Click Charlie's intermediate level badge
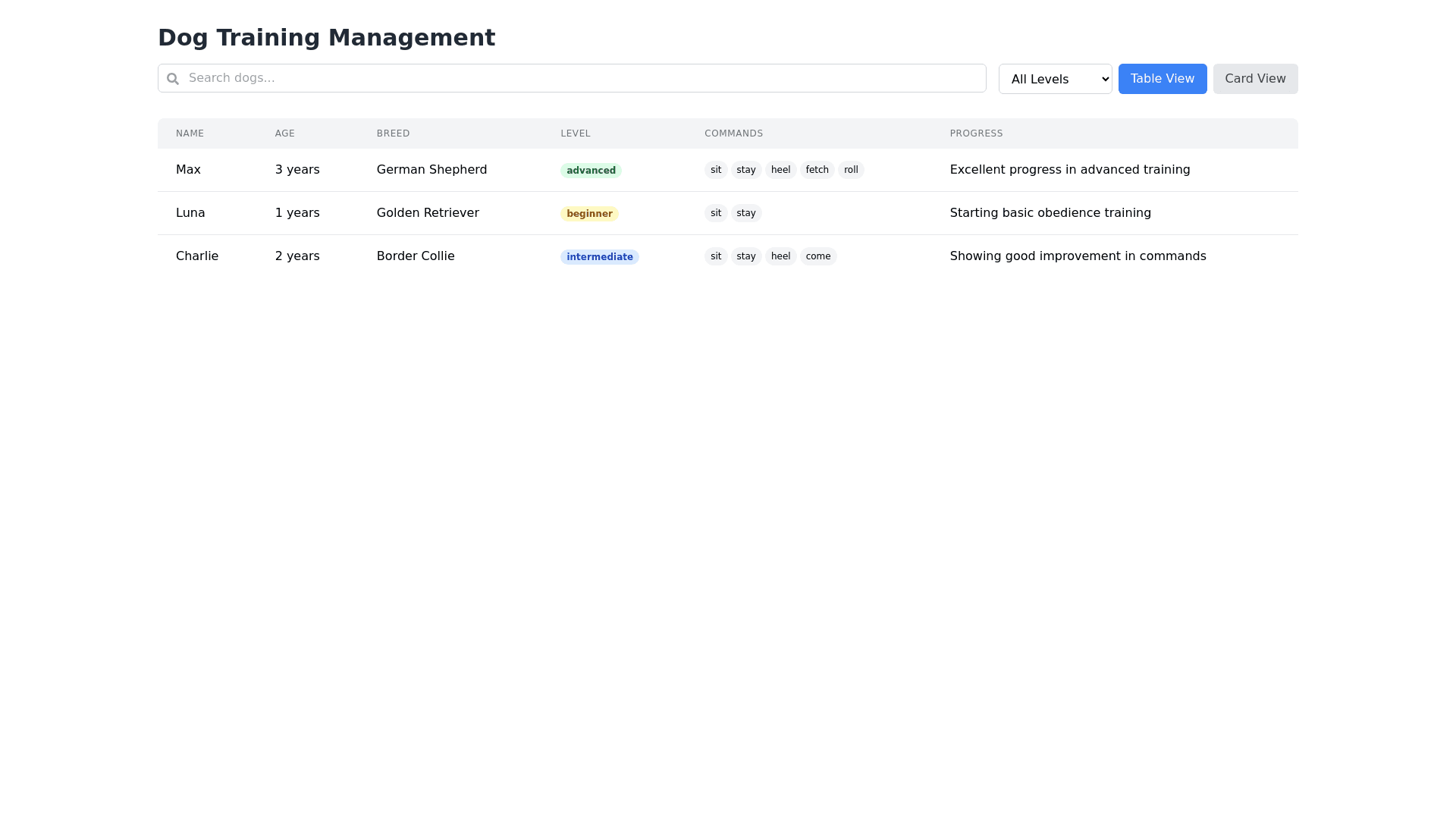This screenshot has height=819, width=1456. pos(599,257)
